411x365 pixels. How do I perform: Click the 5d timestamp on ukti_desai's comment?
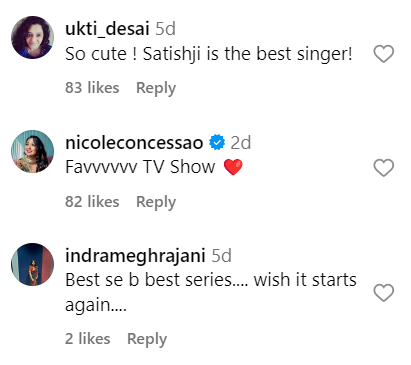tap(165, 29)
